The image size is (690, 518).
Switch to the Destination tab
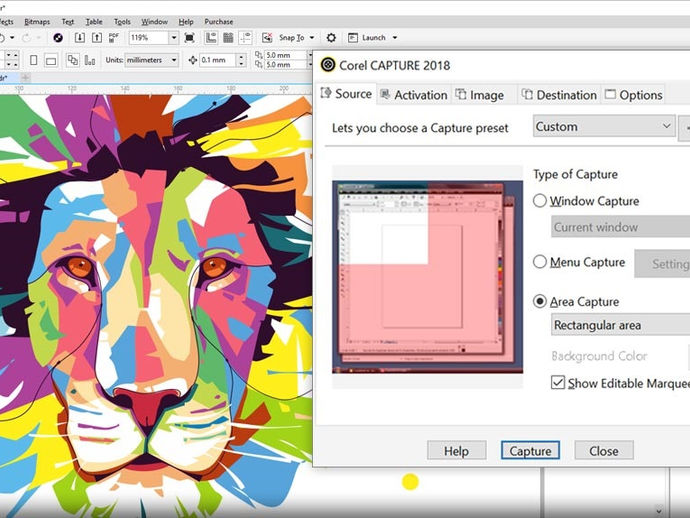[x=559, y=95]
